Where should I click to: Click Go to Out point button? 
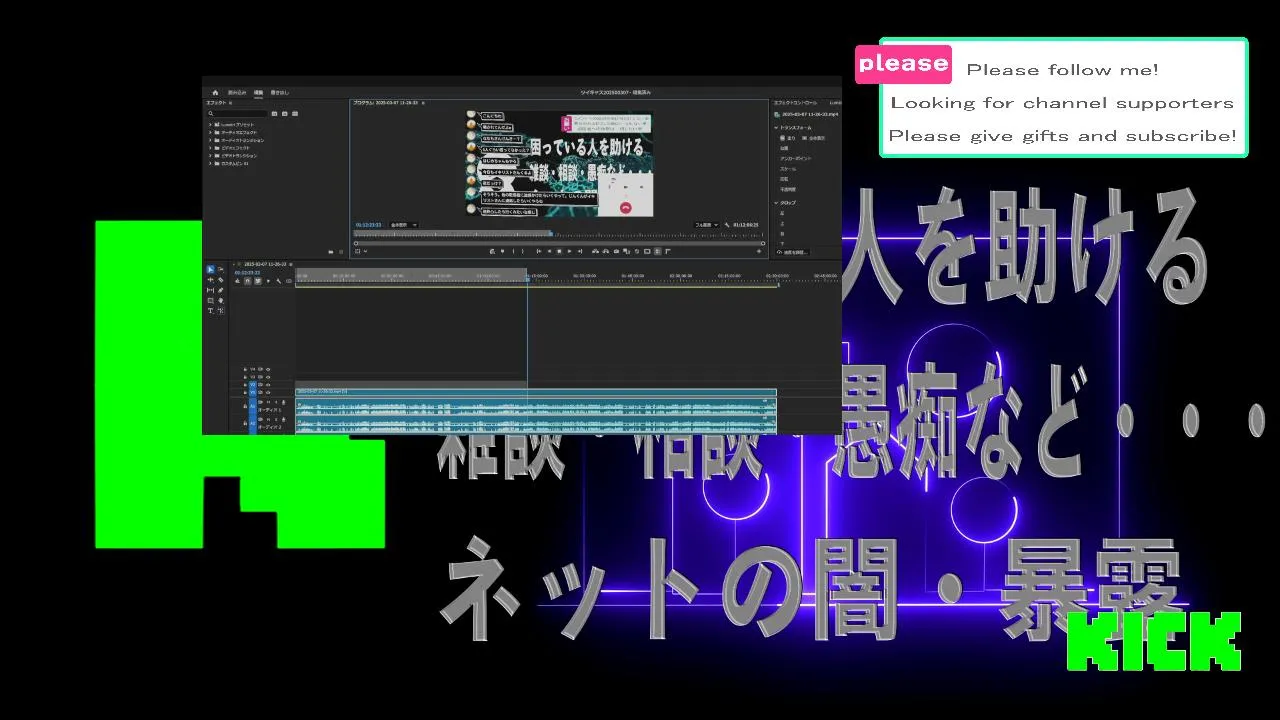(579, 251)
